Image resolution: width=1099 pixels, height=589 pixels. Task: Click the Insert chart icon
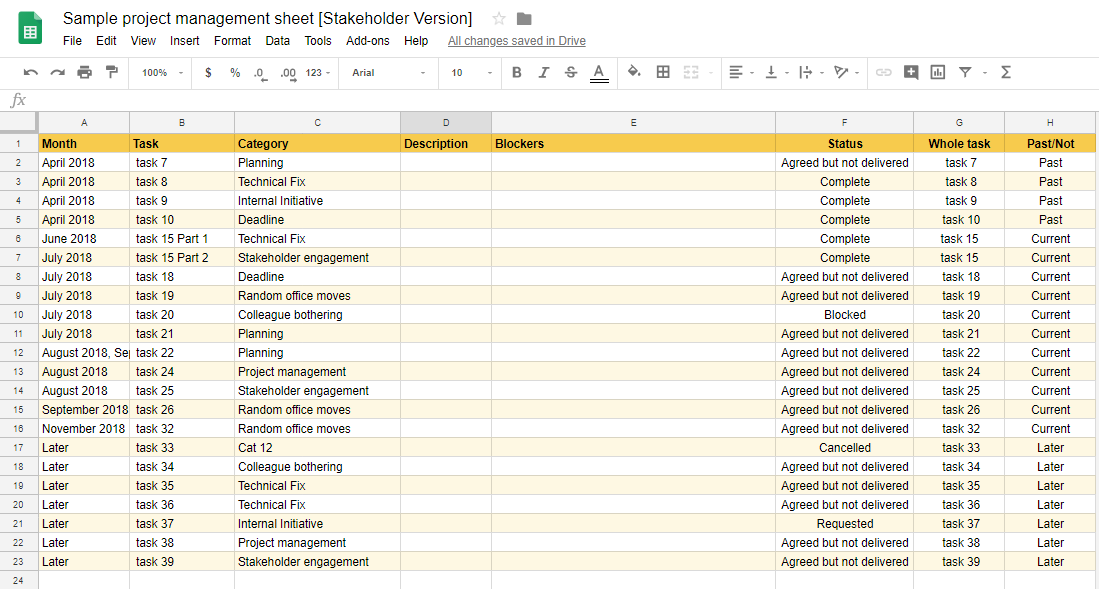point(937,72)
